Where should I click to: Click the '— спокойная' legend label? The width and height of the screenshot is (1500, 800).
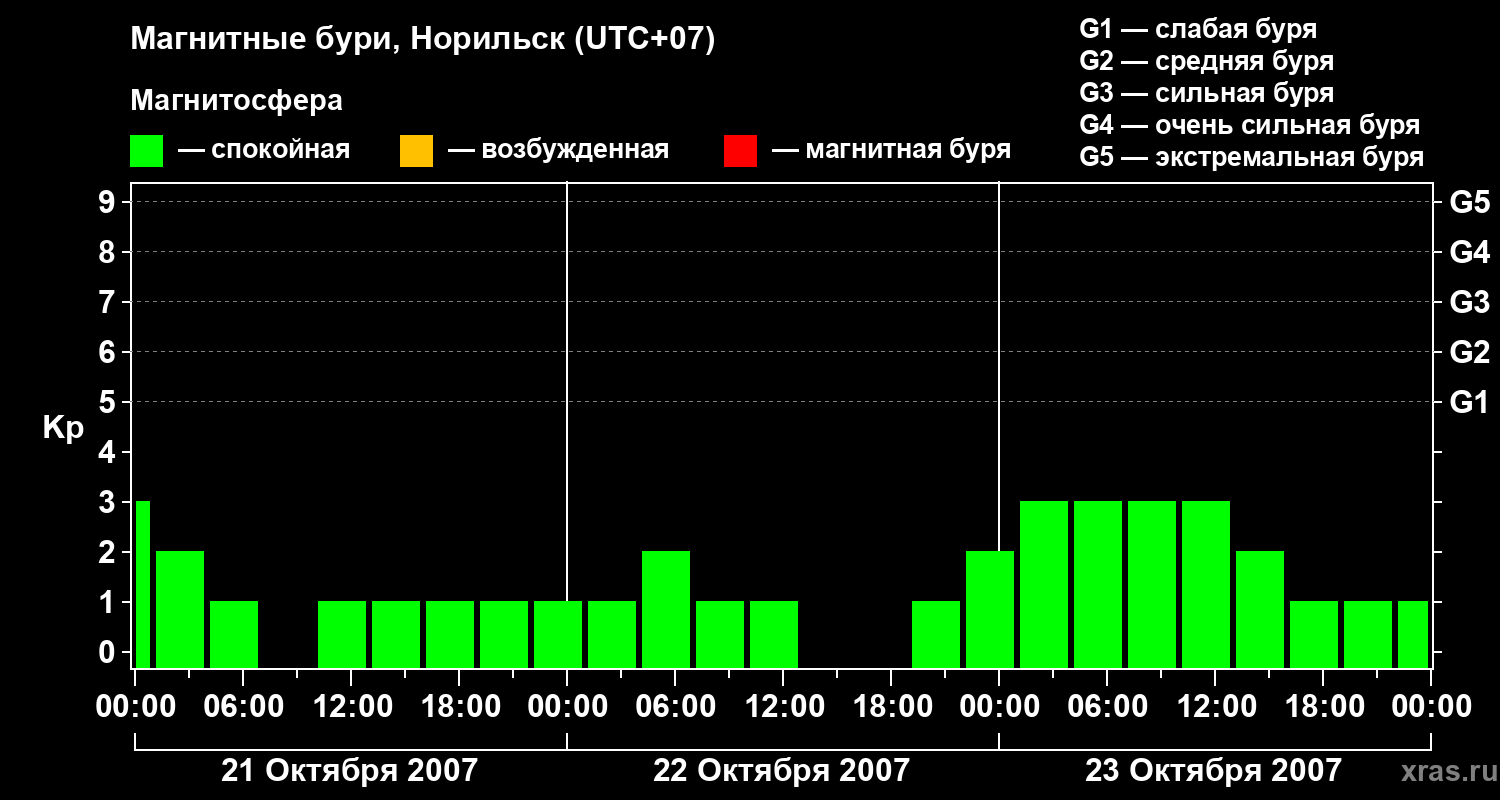[264, 151]
